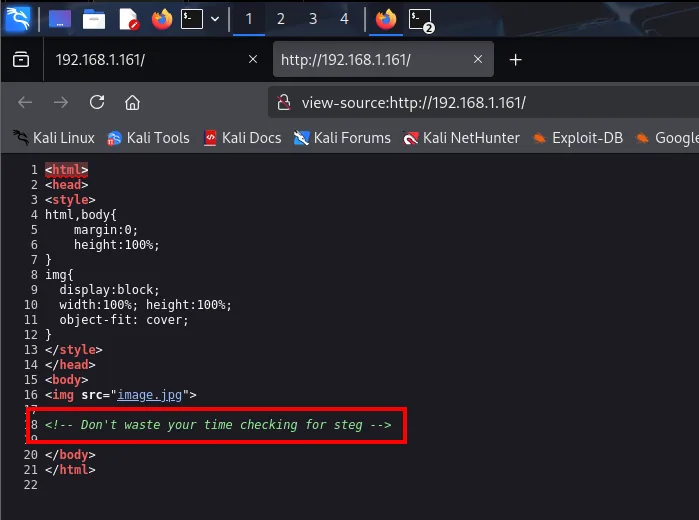This screenshot has height=520, width=699.
Task: Click the html,body{ selector line
Action: 81,215
